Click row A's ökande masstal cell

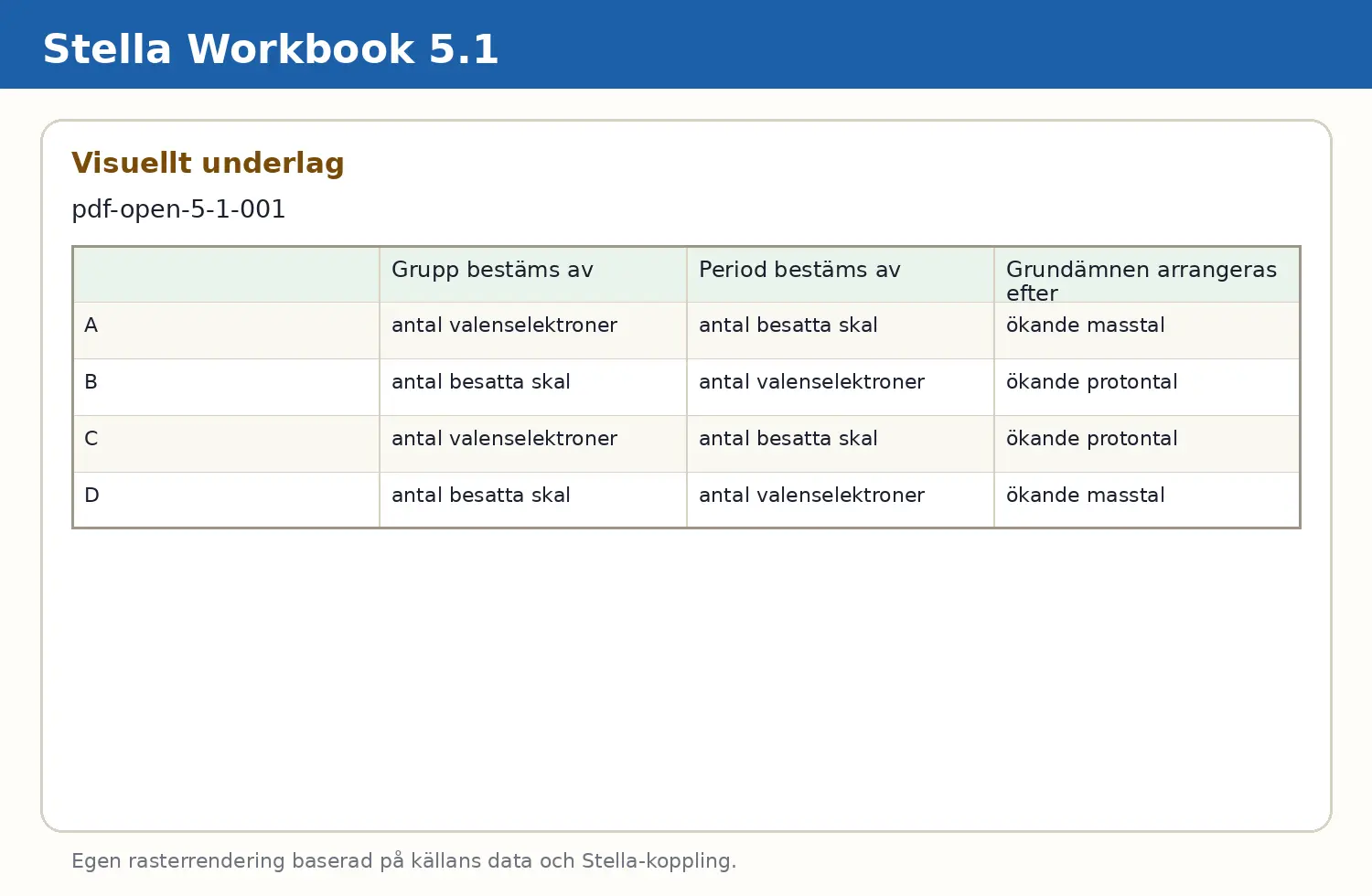click(1147, 331)
